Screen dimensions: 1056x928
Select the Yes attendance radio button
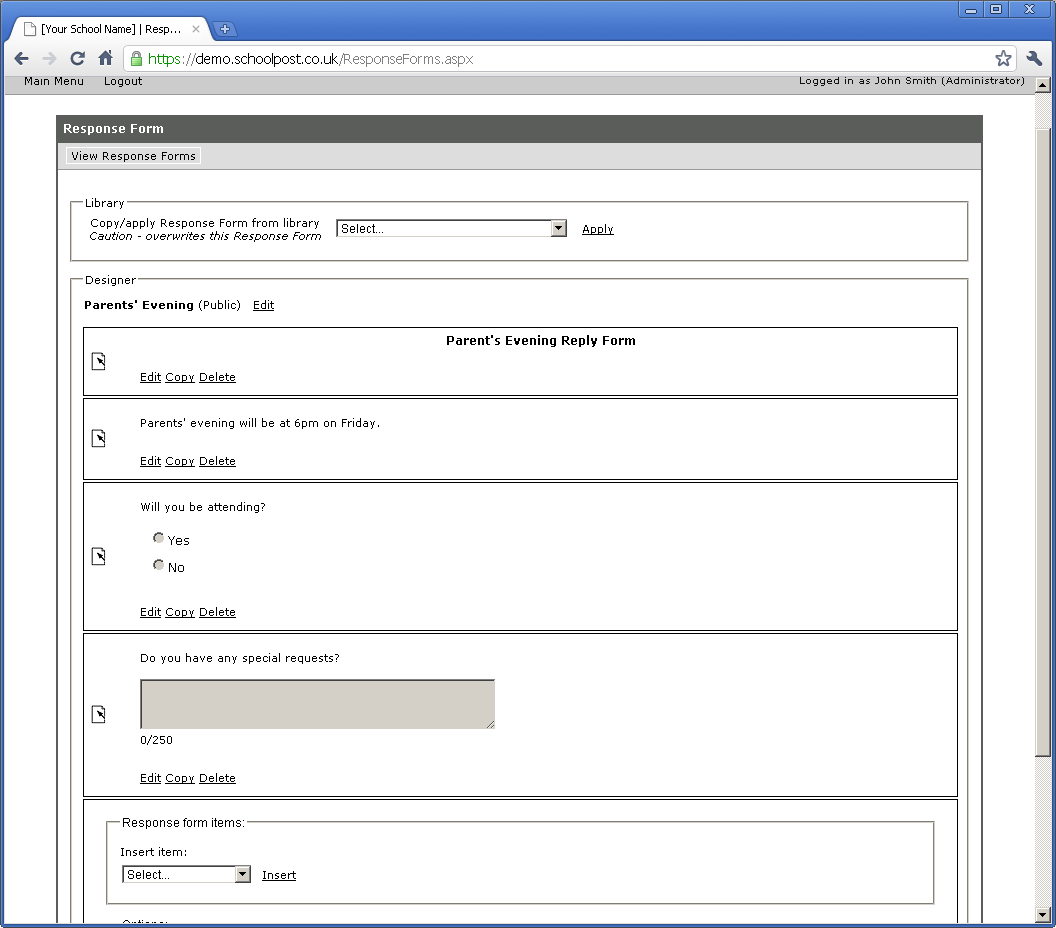[x=158, y=537]
